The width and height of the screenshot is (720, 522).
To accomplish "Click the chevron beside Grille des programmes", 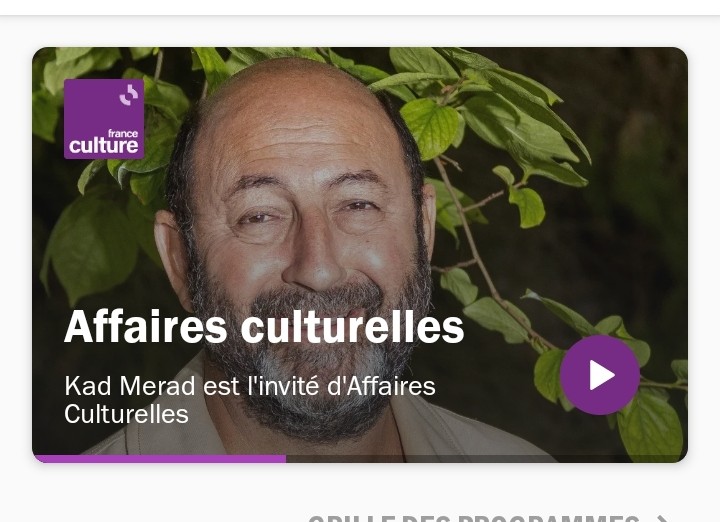I will coord(663,519).
